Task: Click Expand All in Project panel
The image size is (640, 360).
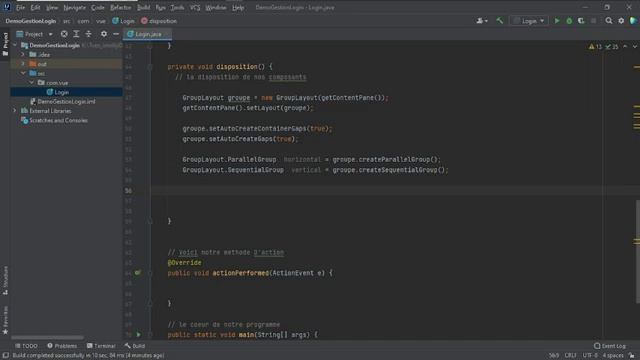Action: [x=76, y=34]
